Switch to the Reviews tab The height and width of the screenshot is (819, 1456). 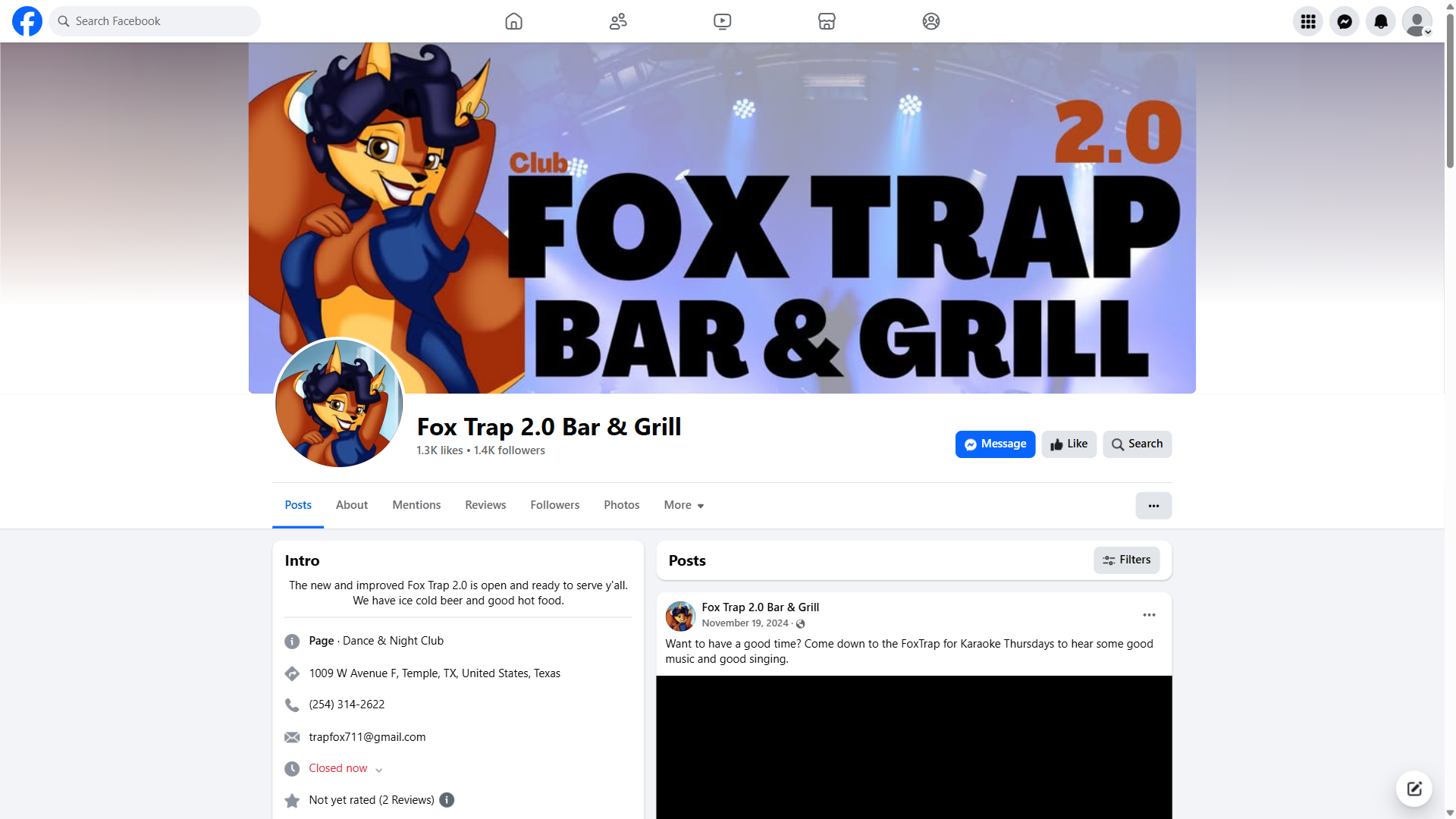[485, 505]
